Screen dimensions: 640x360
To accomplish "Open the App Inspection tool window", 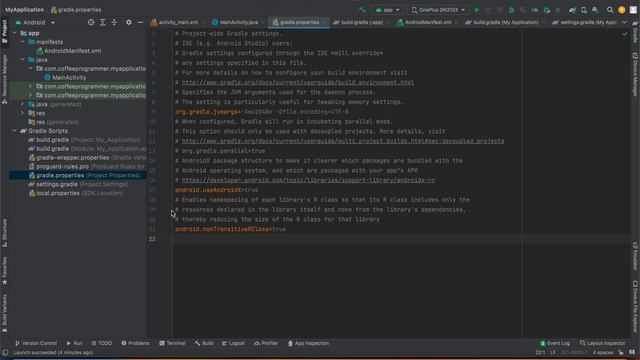I will click(309, 343).
